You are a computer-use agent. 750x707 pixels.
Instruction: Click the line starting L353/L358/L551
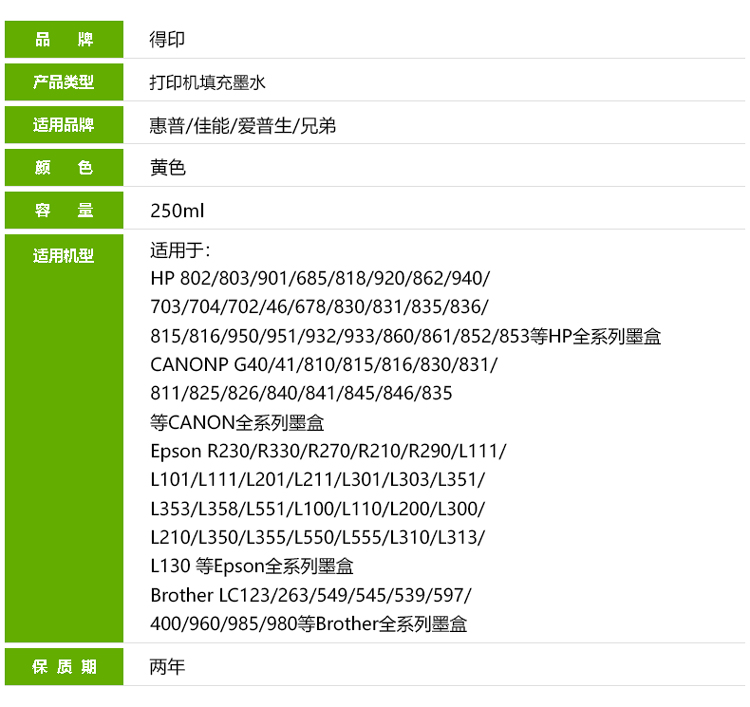(318, 508)
